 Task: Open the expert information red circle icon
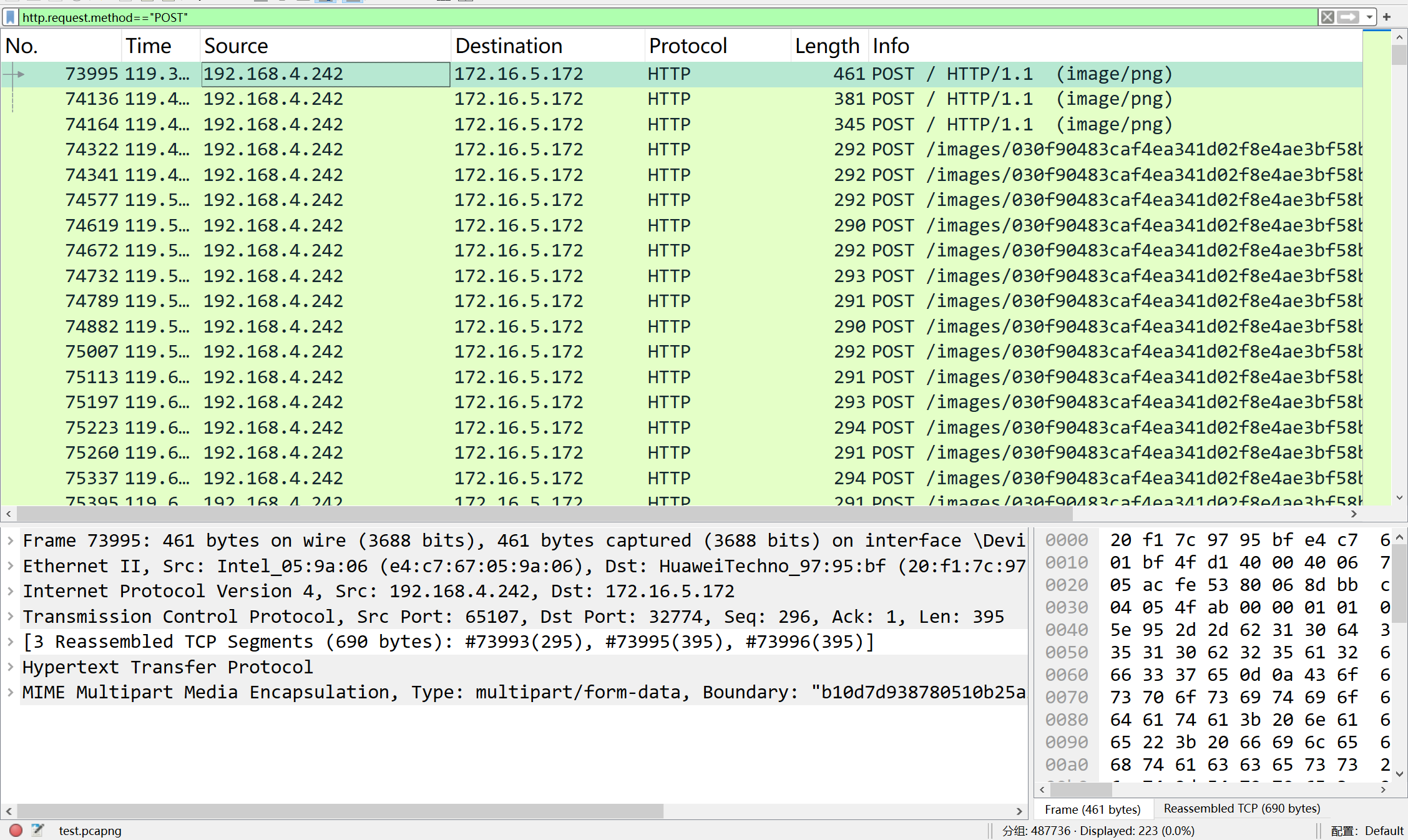tap(16, 830)
